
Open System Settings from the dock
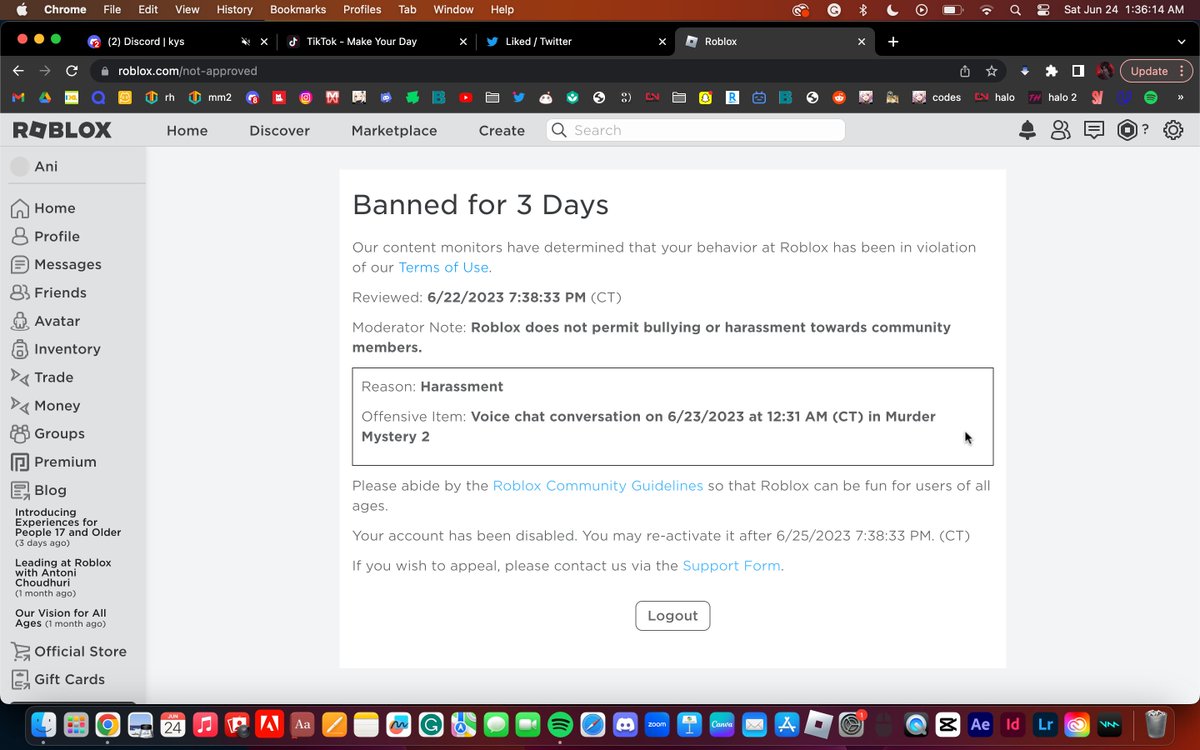coord(851,723)
